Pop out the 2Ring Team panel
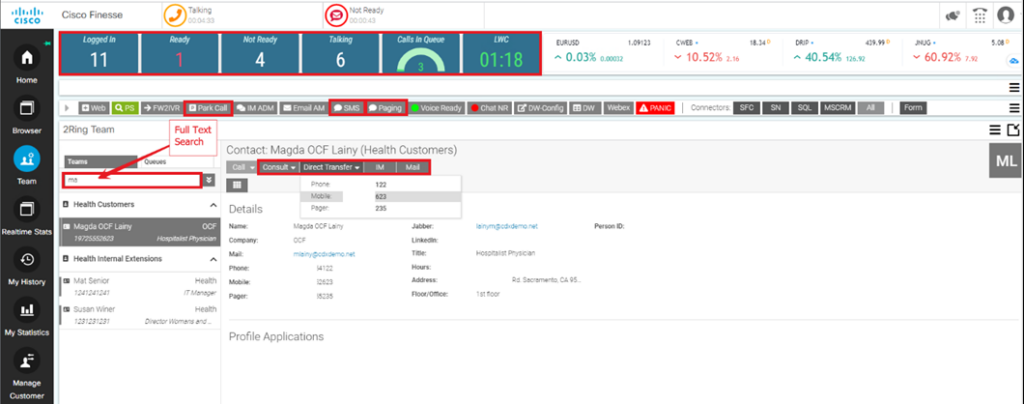 point(1014,130)
